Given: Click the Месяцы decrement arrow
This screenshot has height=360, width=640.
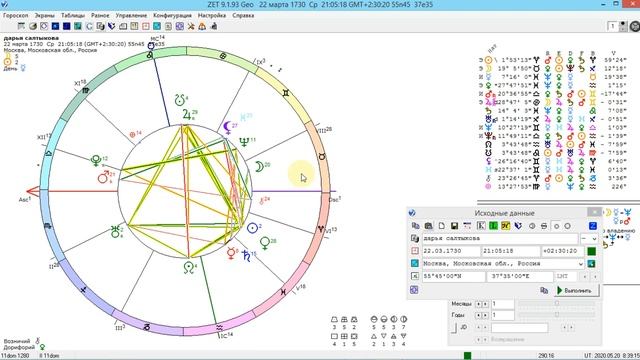Looking at the screenshot, I should (x=478, y=304).
